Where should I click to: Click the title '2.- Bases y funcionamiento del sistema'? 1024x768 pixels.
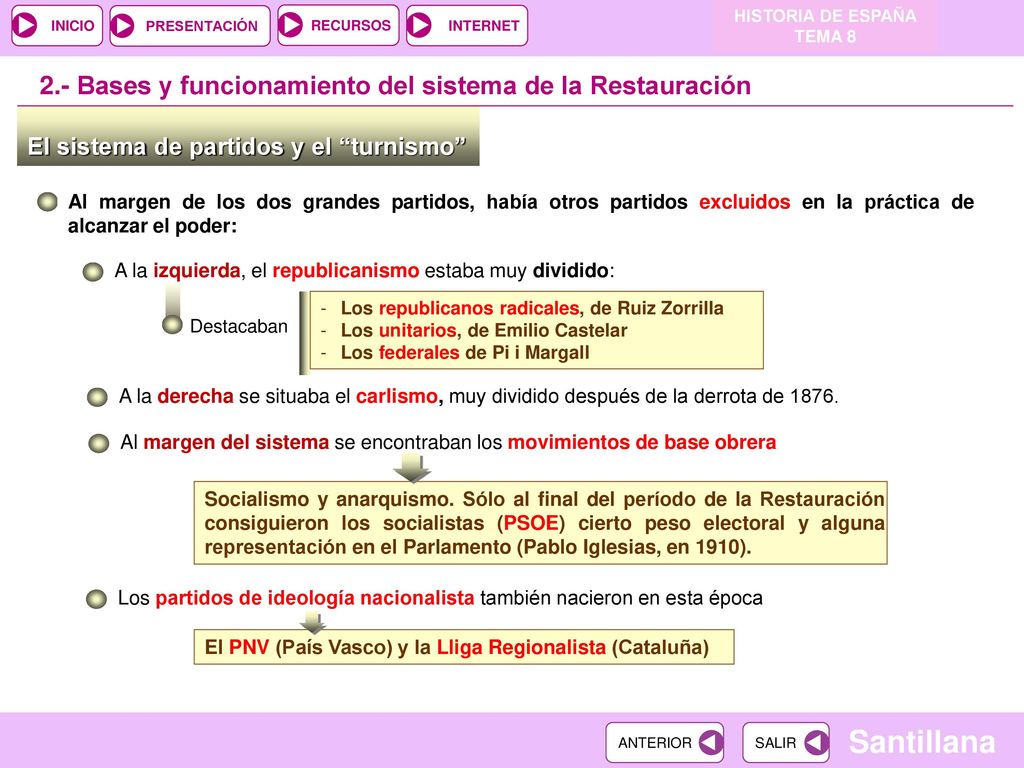pos(395,86)
